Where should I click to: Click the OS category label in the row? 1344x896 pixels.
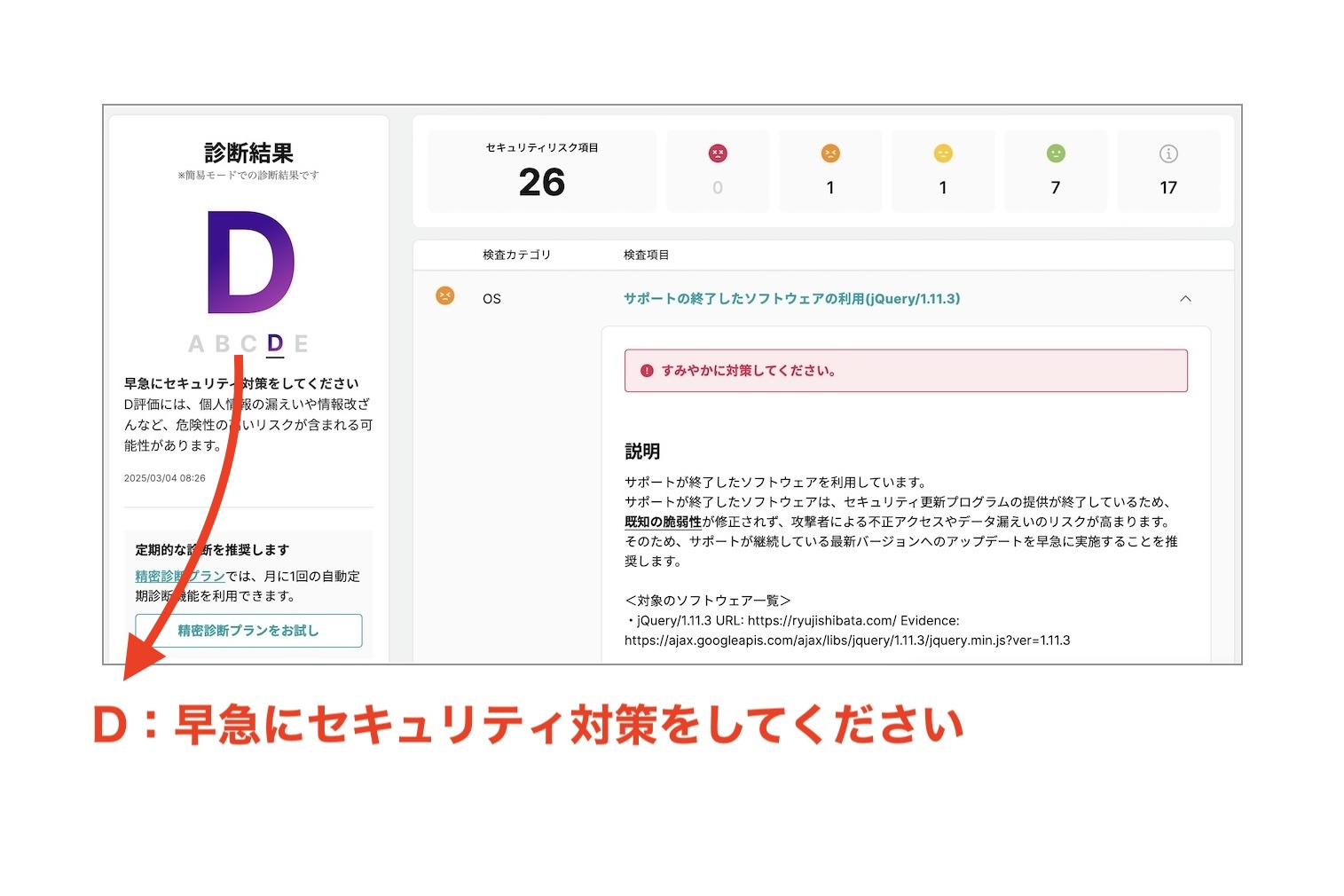[491, 299]
